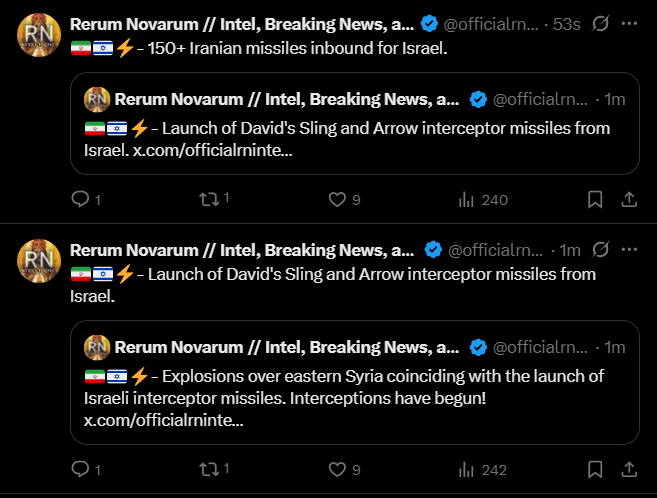
Task: Bookmark the second tweet
Action: (x=595, y=469)
